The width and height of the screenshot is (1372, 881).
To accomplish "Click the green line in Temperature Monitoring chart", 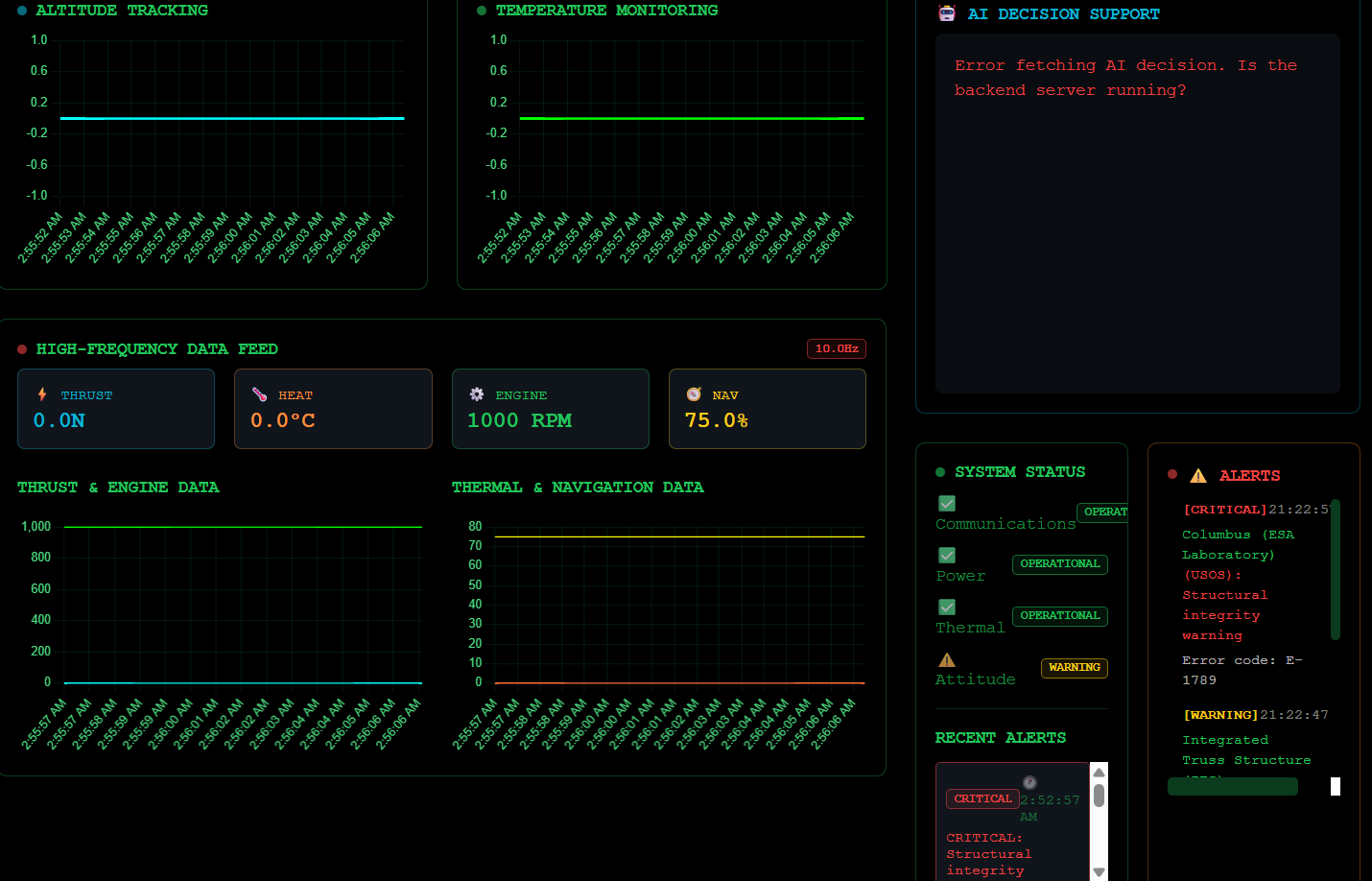I will tap(692, 118).
